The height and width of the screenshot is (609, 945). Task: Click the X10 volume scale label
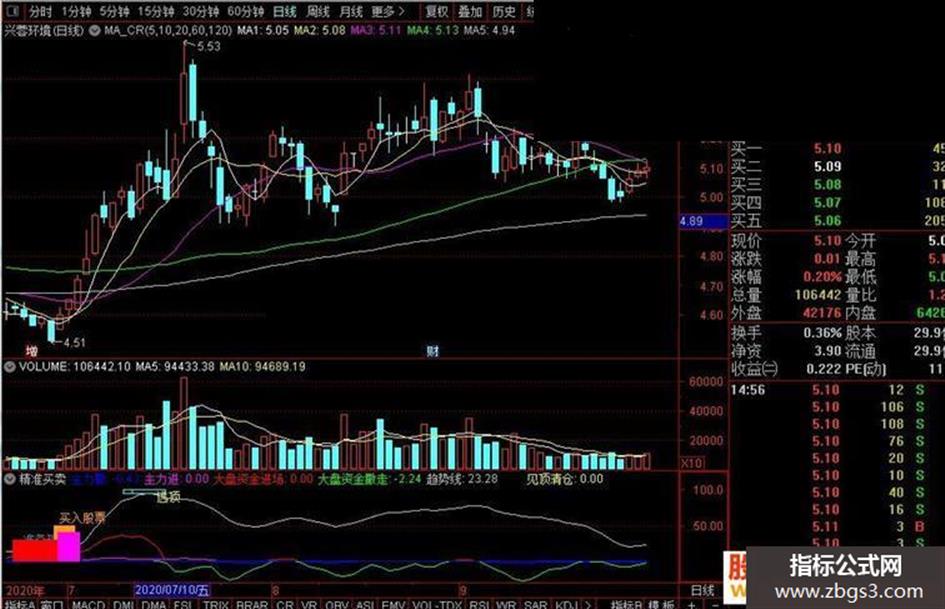(692, 463)
